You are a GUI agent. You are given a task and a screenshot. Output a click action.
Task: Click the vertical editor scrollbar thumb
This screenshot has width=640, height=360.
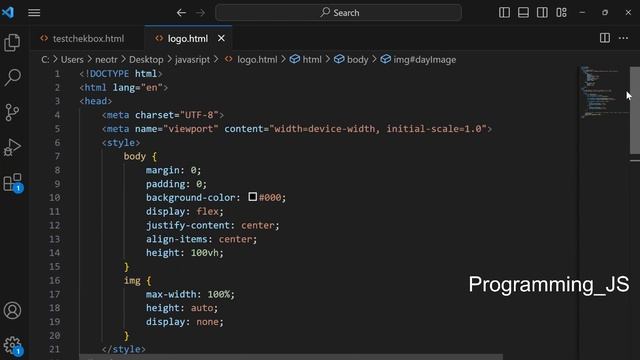635,110
